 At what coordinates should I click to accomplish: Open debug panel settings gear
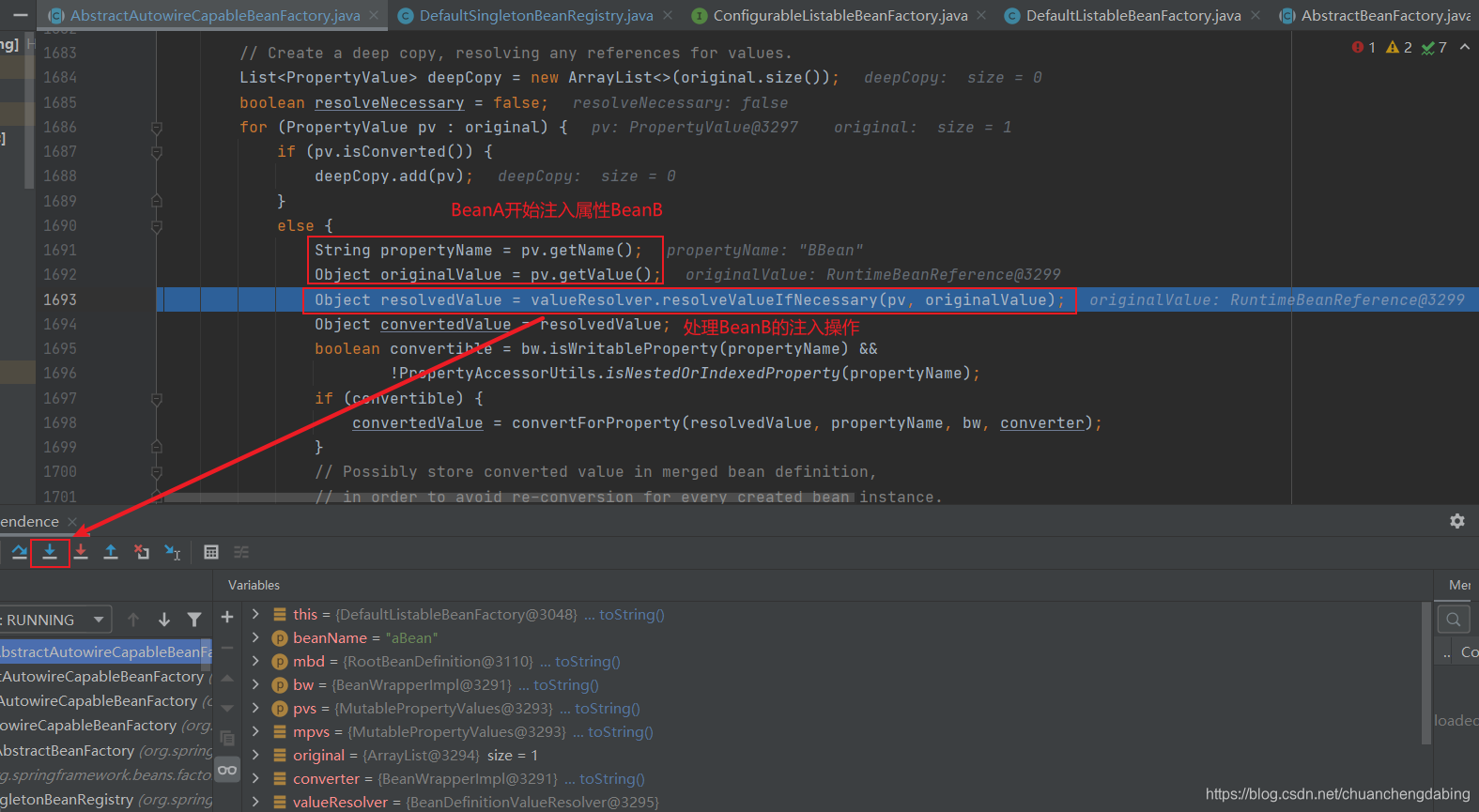click(x=1457, y=521)
